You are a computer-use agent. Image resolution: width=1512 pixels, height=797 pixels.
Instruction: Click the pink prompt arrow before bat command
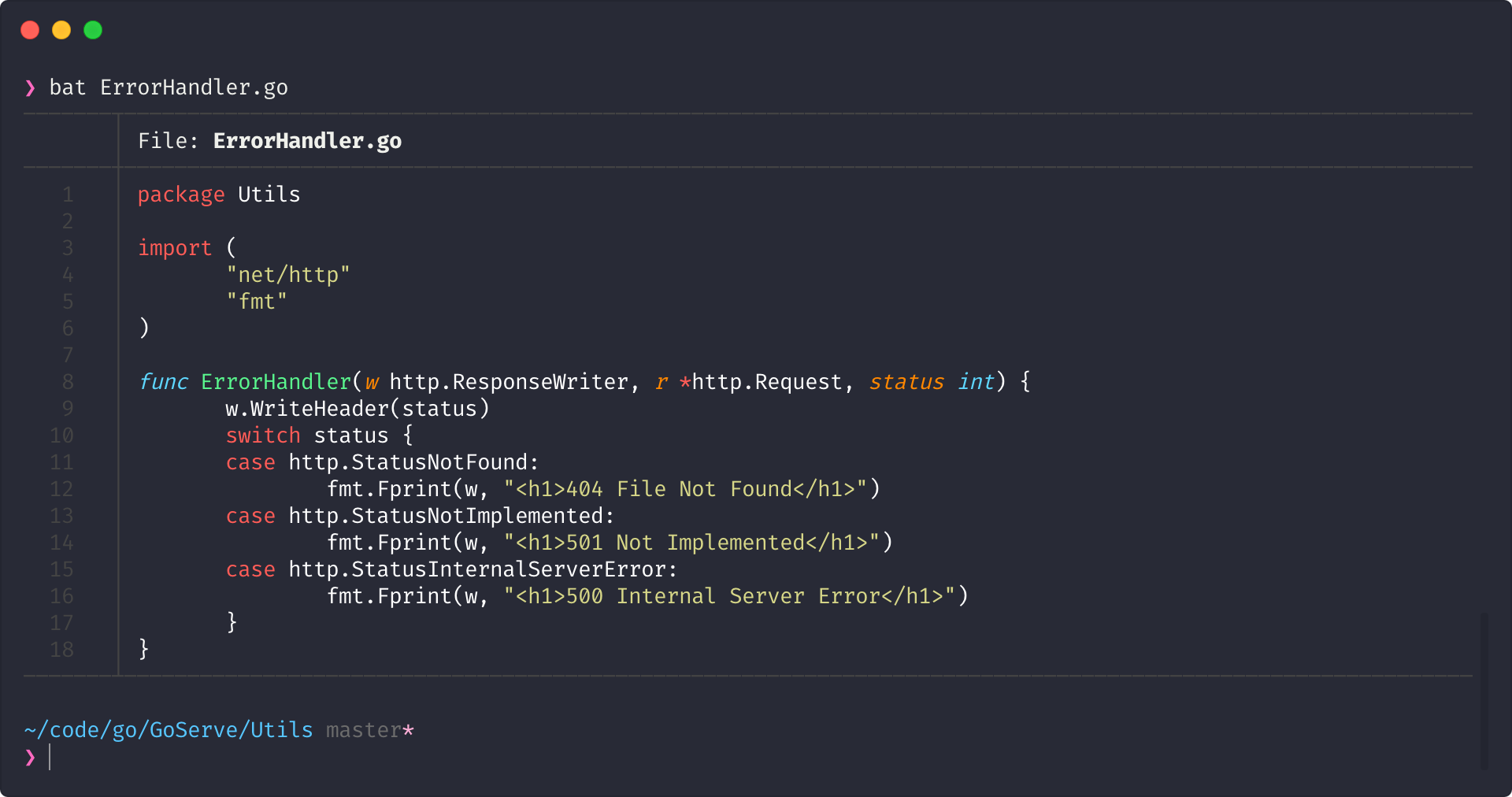pos(30,87)
